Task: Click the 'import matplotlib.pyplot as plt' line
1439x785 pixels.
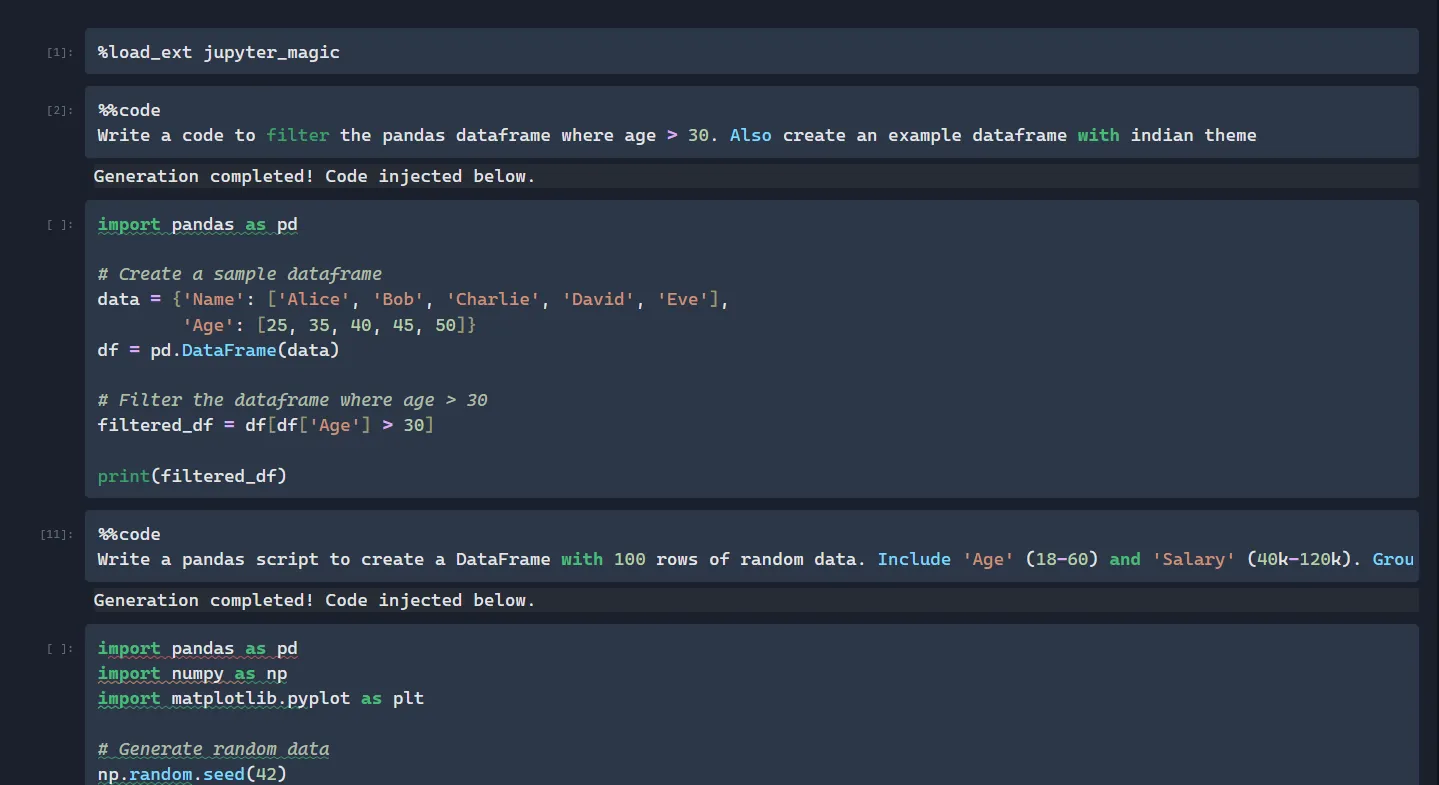Action: click(x=261, y=698)
